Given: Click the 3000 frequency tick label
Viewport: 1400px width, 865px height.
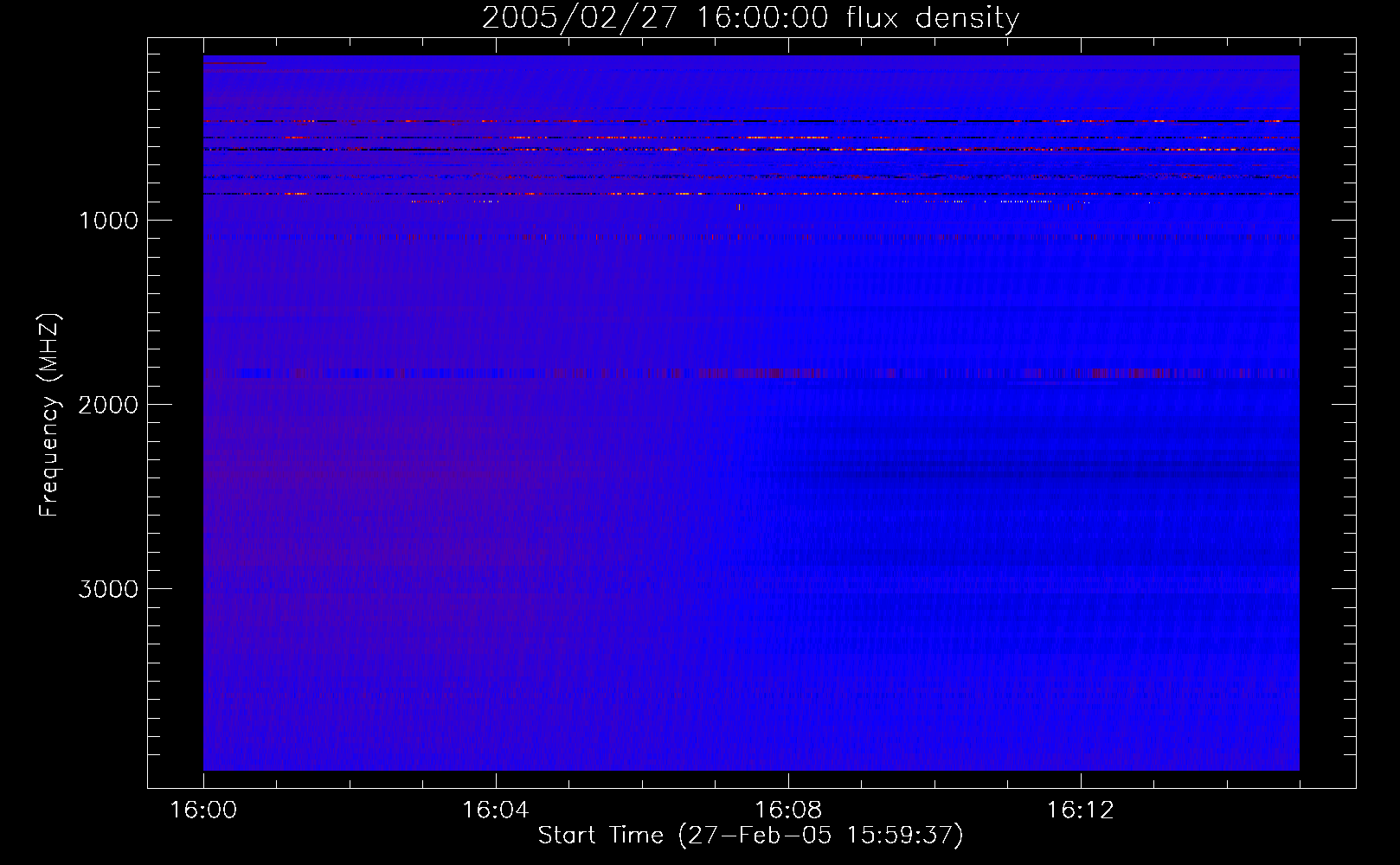Looking at the screenshot, I should [108, 589].
